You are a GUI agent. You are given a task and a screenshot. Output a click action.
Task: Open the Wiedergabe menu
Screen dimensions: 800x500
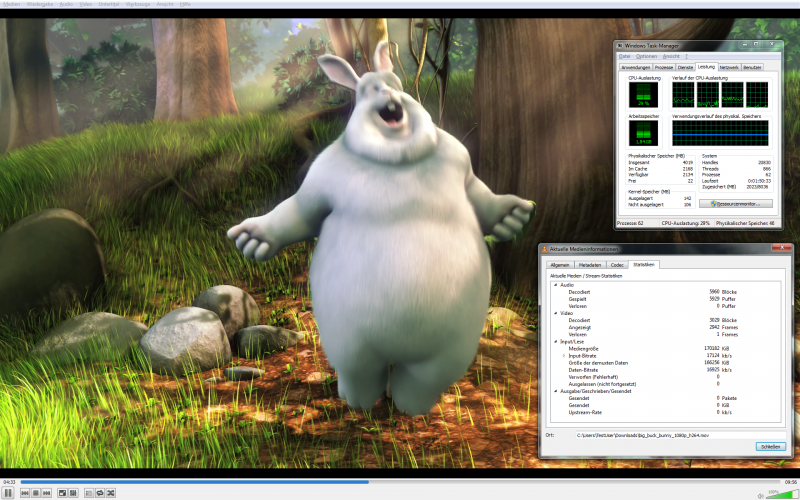click(39, 4)
